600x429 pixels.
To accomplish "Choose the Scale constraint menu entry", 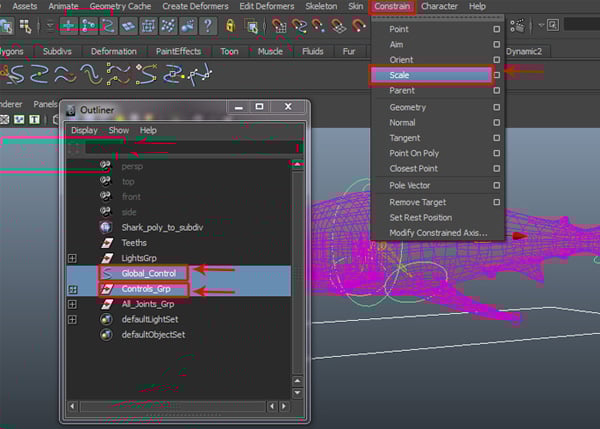I will (431, 75).
